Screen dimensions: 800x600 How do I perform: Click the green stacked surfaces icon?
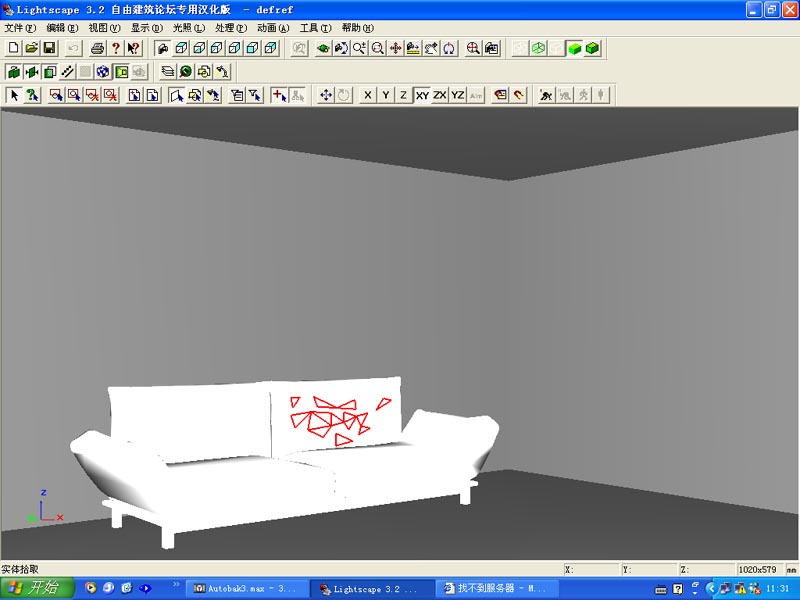pos(49,71)
